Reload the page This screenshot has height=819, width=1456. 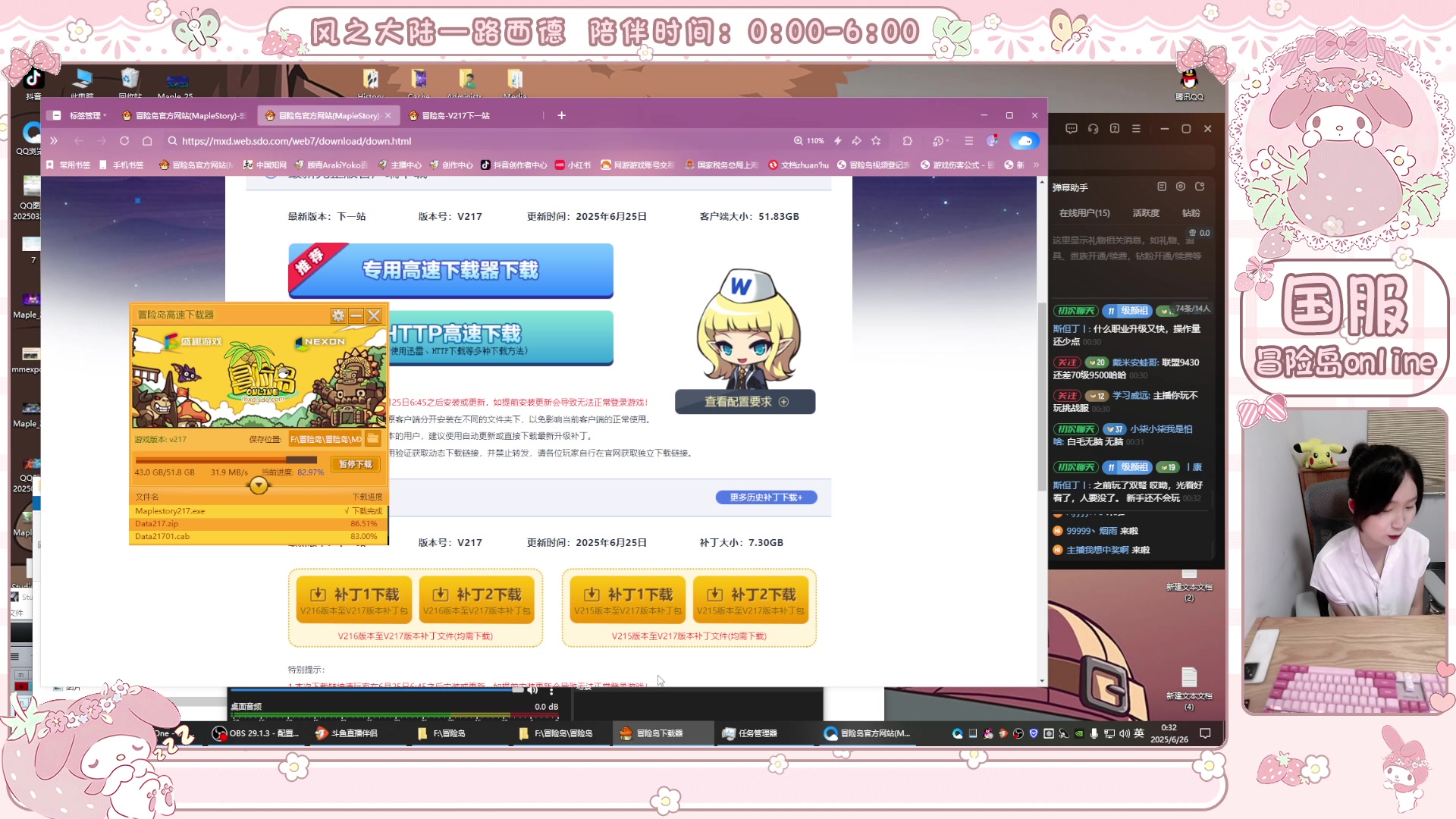124,141
